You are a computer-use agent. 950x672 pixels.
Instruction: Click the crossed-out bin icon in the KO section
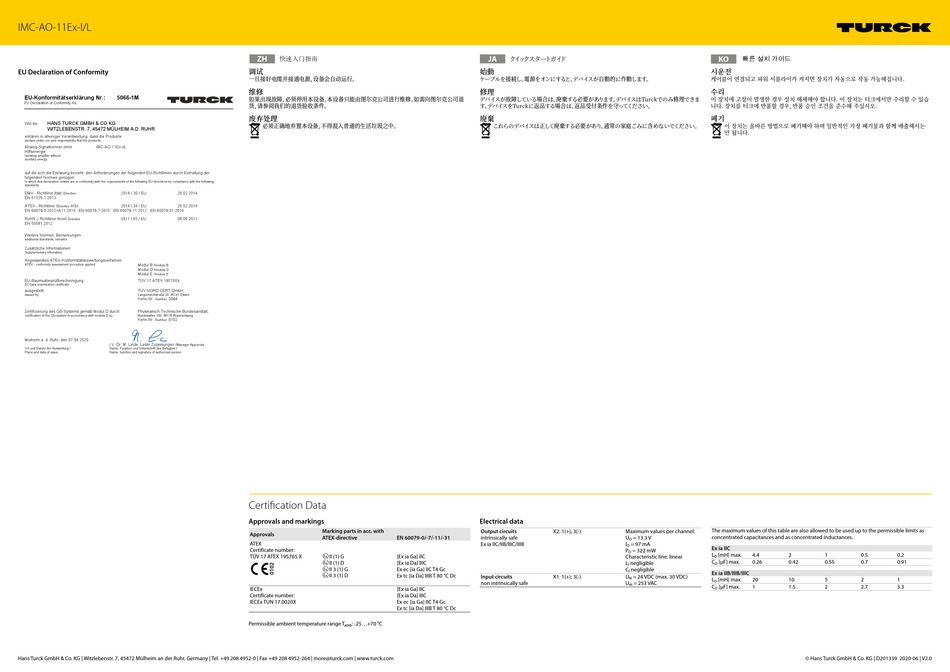point(716,130)
